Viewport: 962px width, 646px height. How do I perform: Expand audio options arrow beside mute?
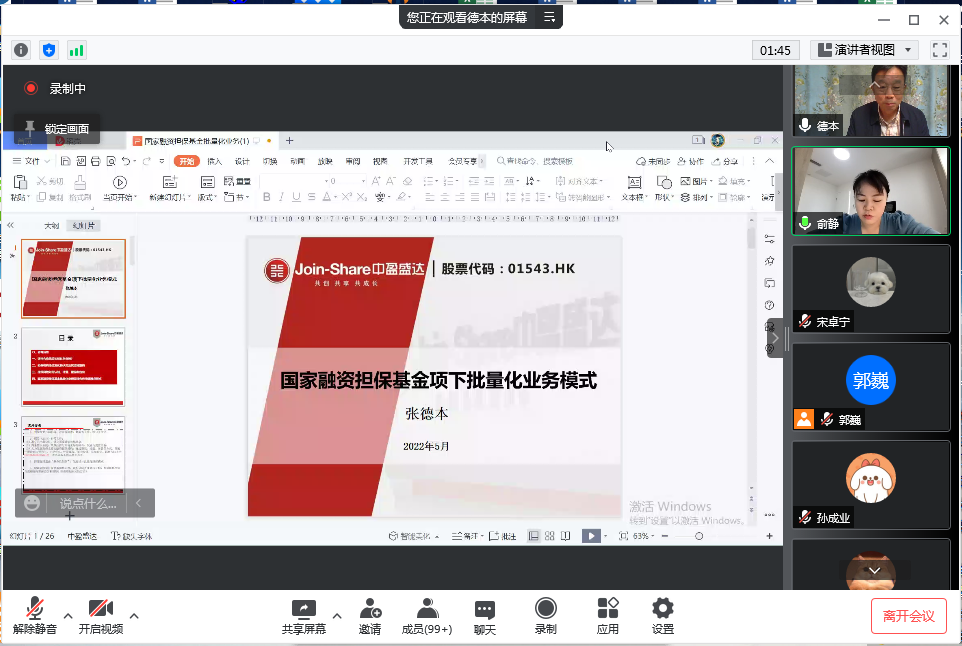[68, 616]
